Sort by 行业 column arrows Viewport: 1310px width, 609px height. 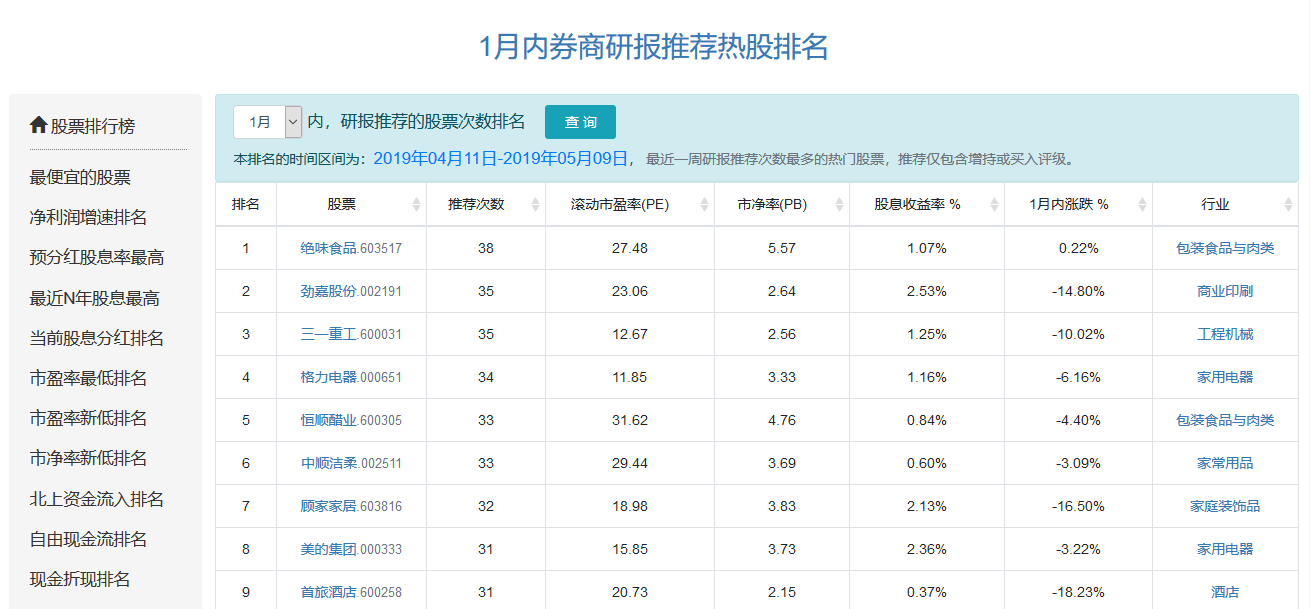[1288, 204]
